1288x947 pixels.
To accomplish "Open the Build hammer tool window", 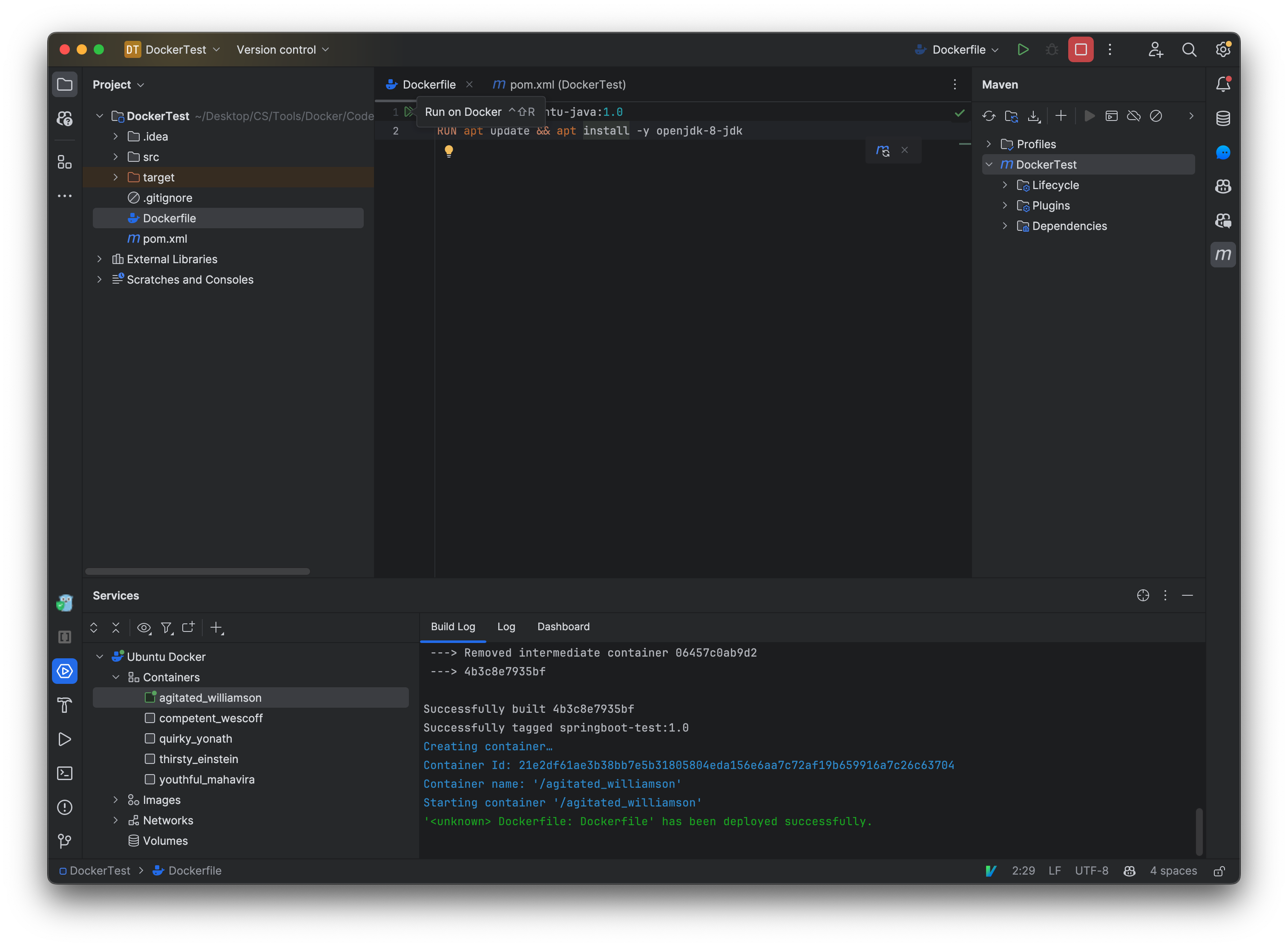I will 65,705.
